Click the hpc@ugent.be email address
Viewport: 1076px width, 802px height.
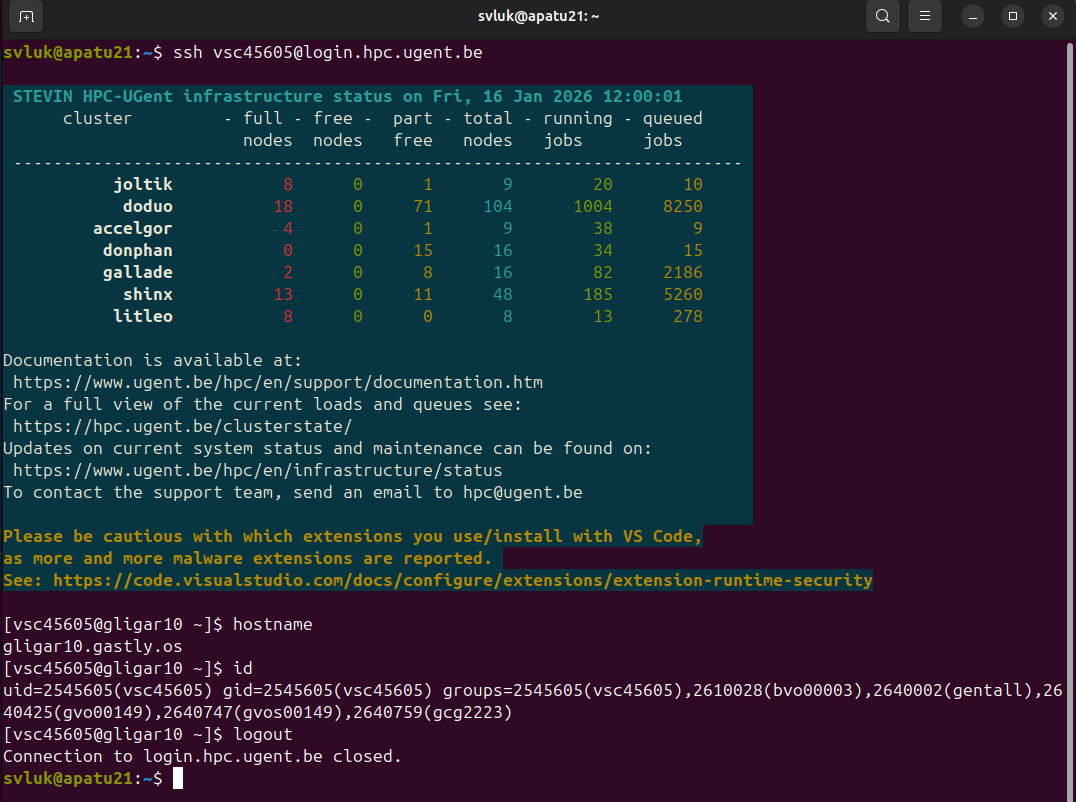pos(523,492)
